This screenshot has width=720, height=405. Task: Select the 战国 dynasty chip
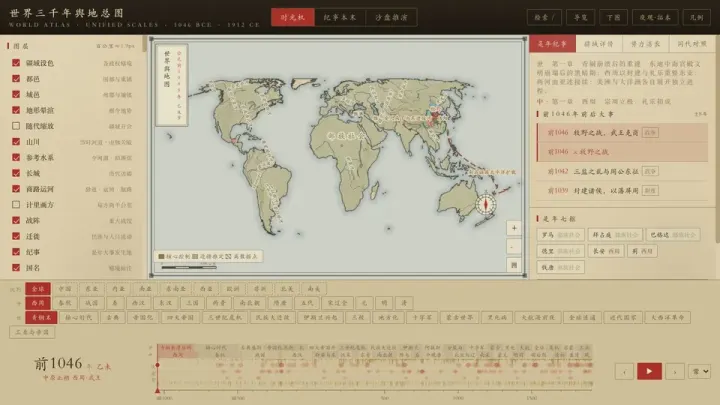point(92,303)
